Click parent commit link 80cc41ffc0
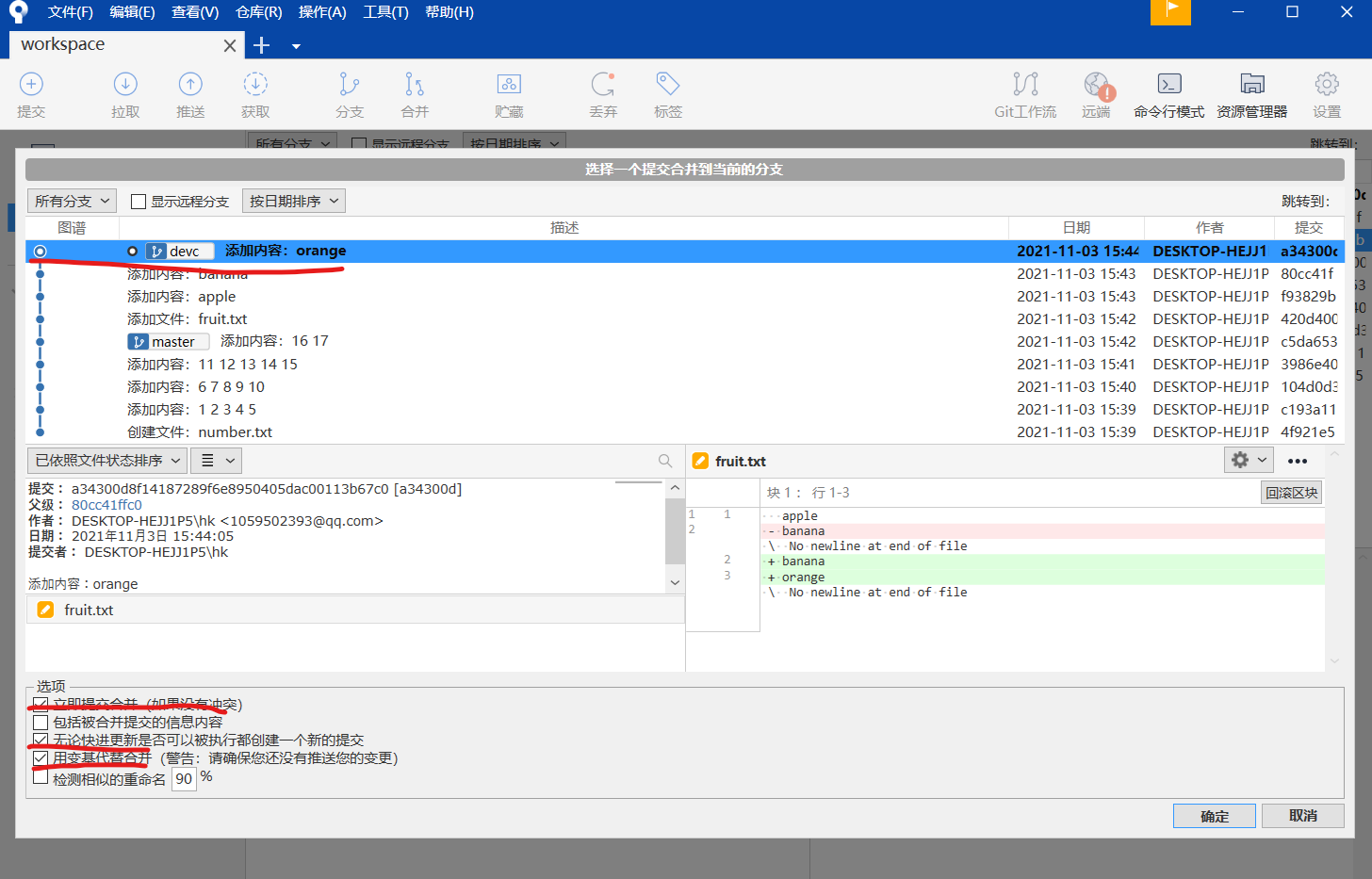The width and height of the screenshot is (1372, 879). tap(106, 505)
